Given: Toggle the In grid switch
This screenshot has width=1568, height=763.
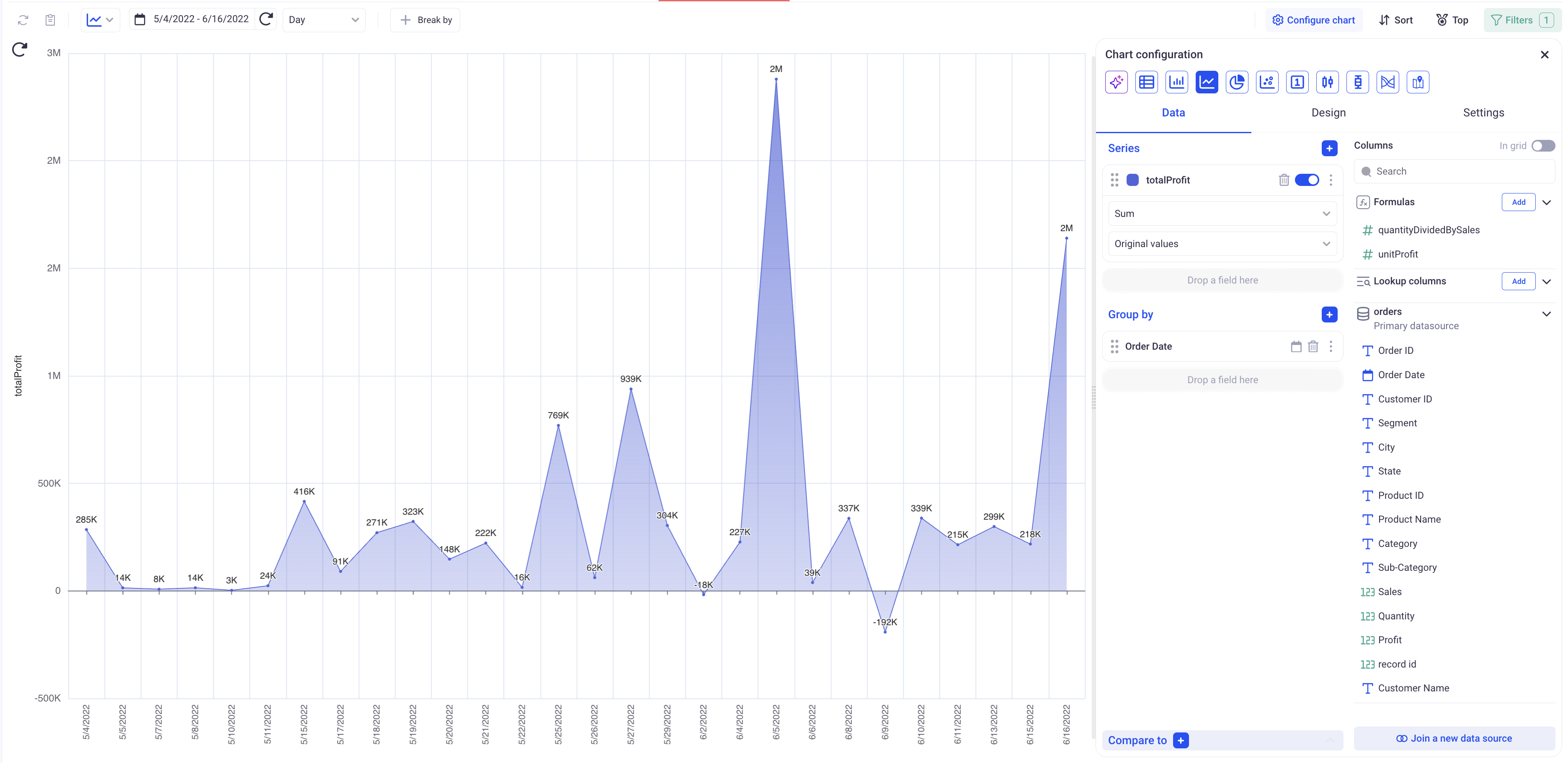Looking at the screenshot, I should 1543,145.
